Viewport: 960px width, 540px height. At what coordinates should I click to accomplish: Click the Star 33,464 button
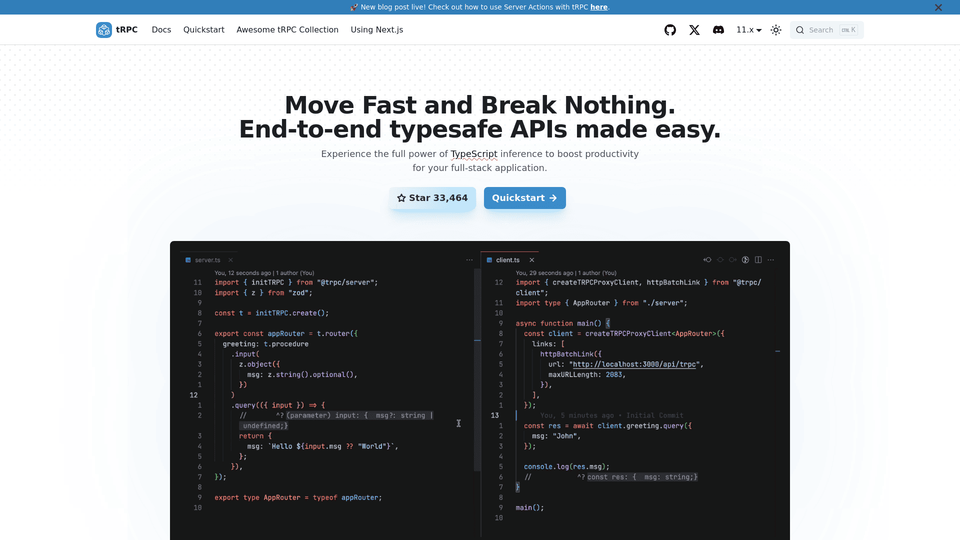432,198
